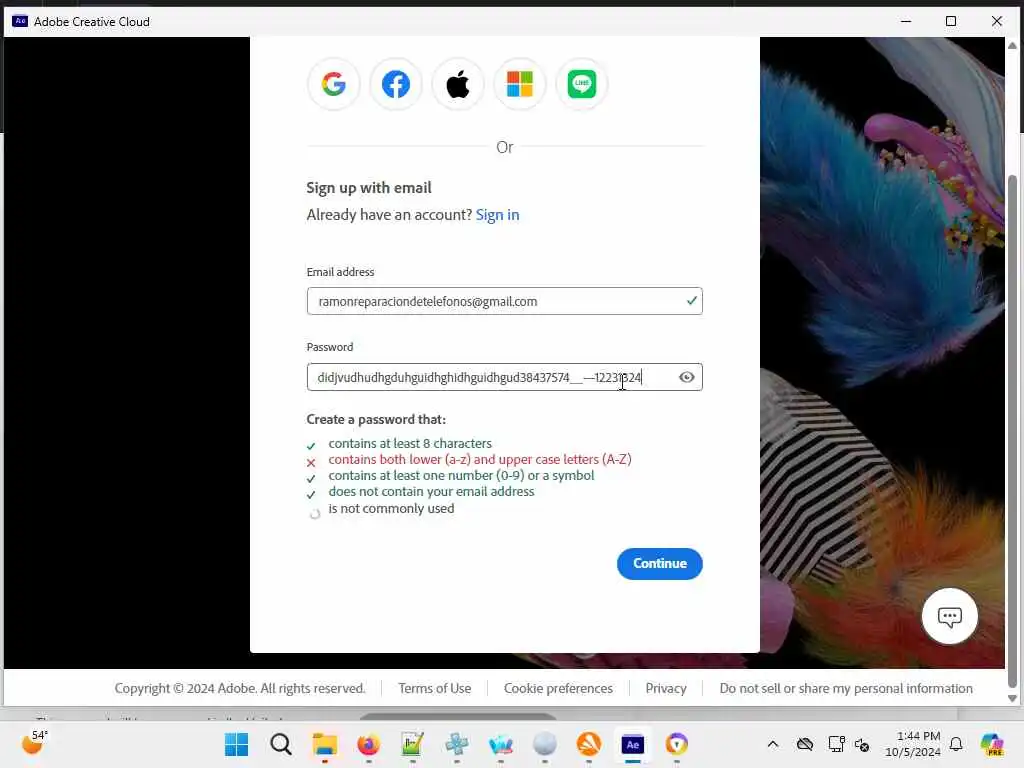
Task: Focus the Email address field
Action: [504, 301]
